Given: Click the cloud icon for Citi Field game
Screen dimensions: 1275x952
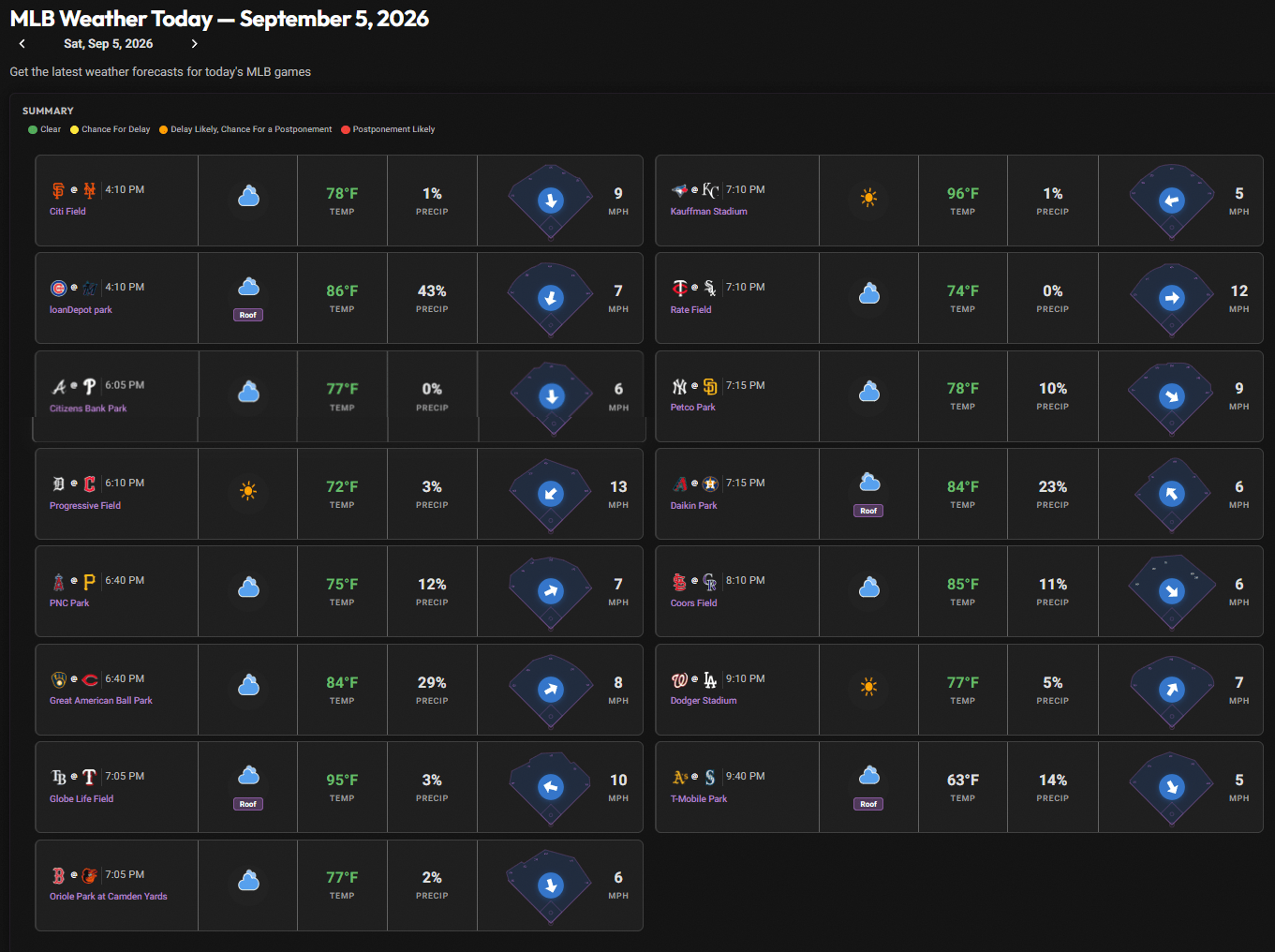Looking at the screenshot, I should (248, 197).
